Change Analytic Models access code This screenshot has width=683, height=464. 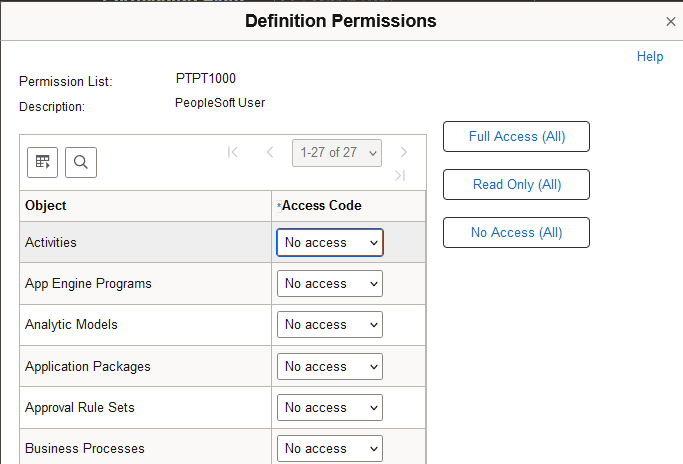(329, 325)
